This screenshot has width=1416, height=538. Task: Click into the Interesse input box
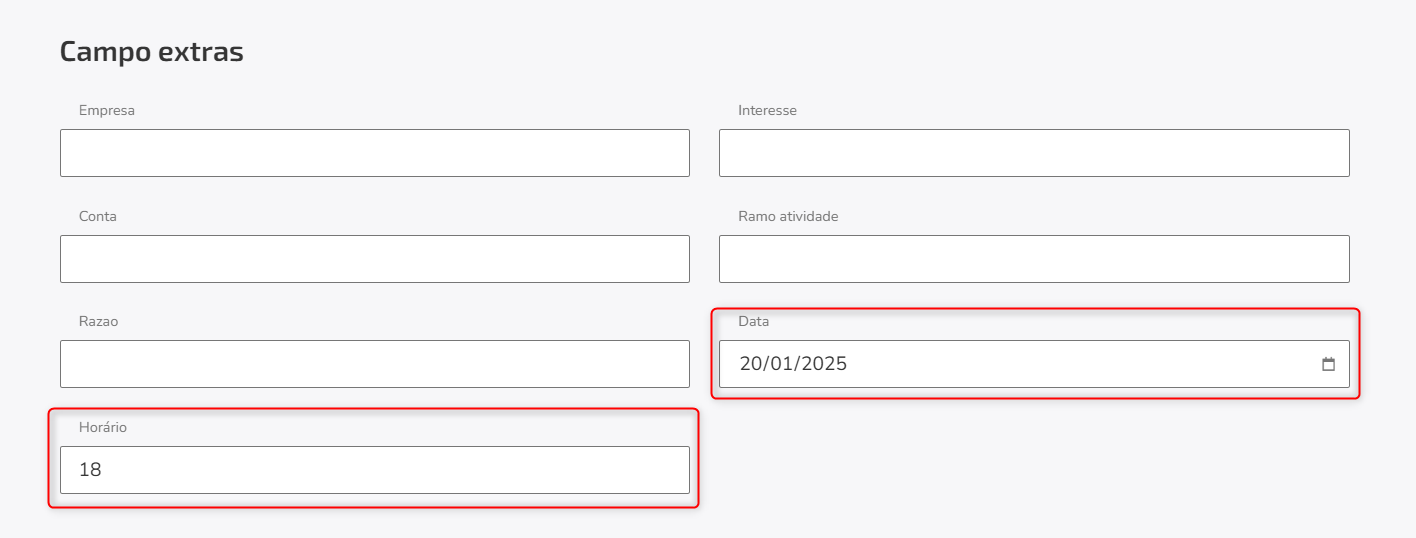[1034, 153]
